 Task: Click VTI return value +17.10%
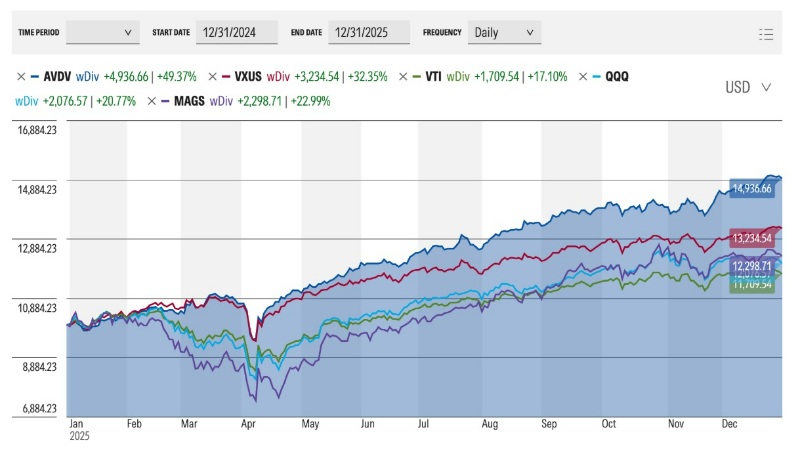pyautogui.click(x=547, y=77)
